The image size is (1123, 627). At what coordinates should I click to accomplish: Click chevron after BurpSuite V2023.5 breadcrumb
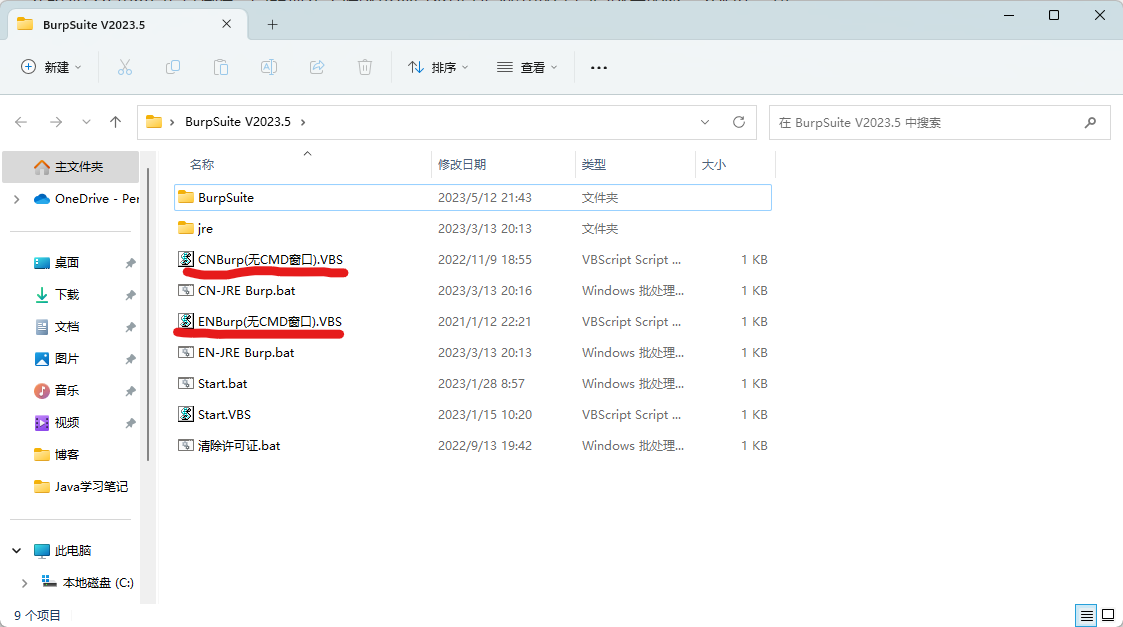click(x=303, y=123)
